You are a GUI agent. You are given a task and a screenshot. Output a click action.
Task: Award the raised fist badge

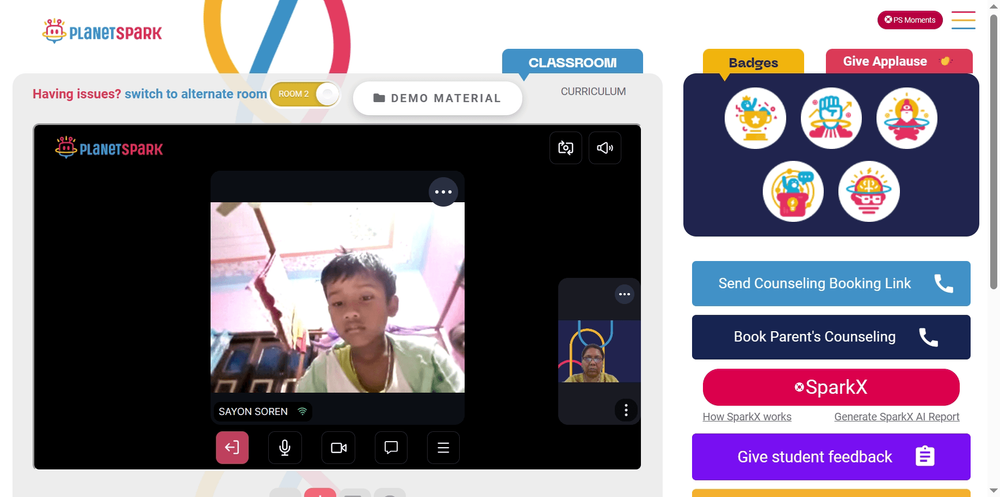point(831,118)
